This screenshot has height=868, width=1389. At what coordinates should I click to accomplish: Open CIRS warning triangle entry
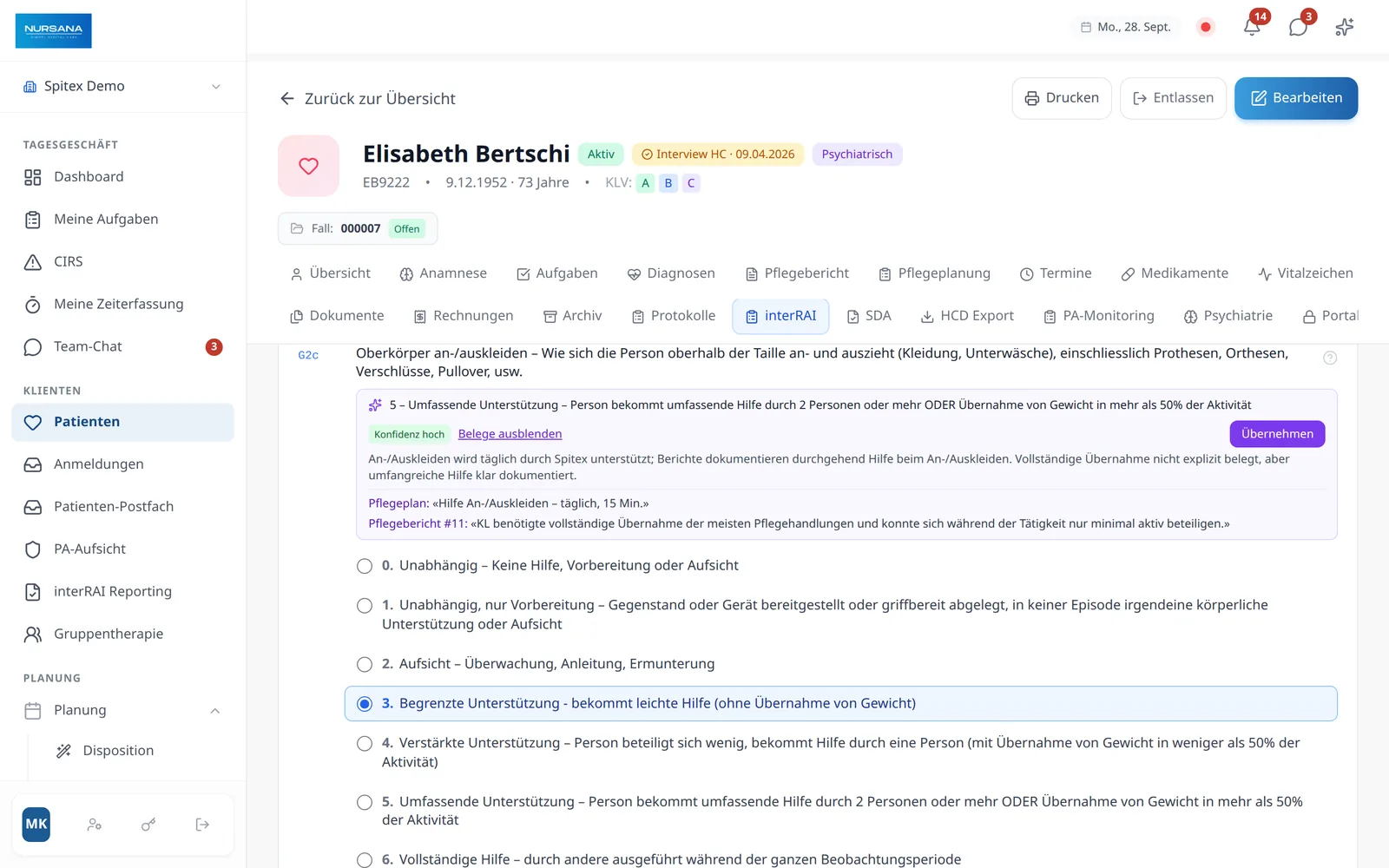pyautogui.click(x=122, y=262)
